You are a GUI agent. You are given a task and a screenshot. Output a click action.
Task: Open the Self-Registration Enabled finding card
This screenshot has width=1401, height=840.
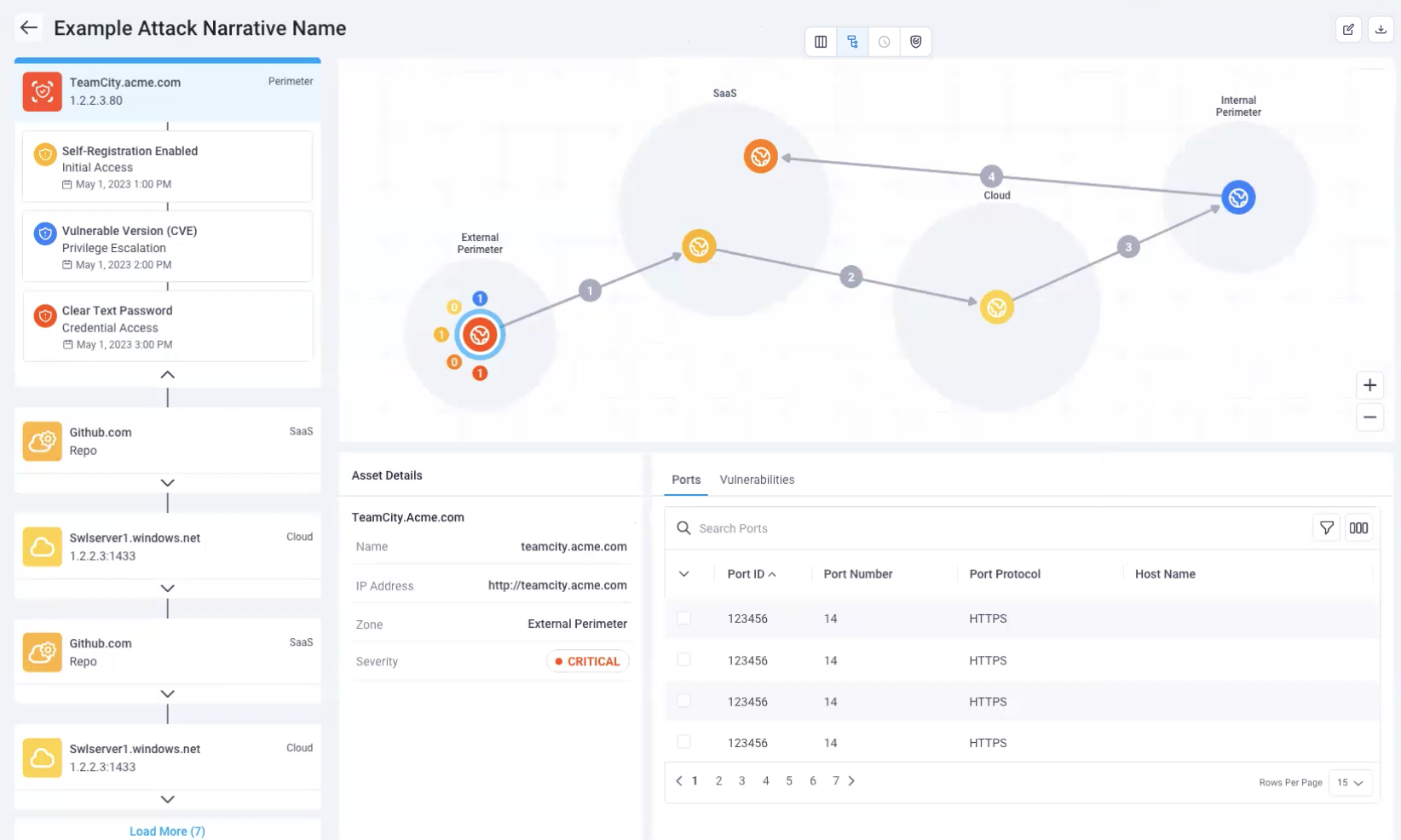tap(168, 166)
